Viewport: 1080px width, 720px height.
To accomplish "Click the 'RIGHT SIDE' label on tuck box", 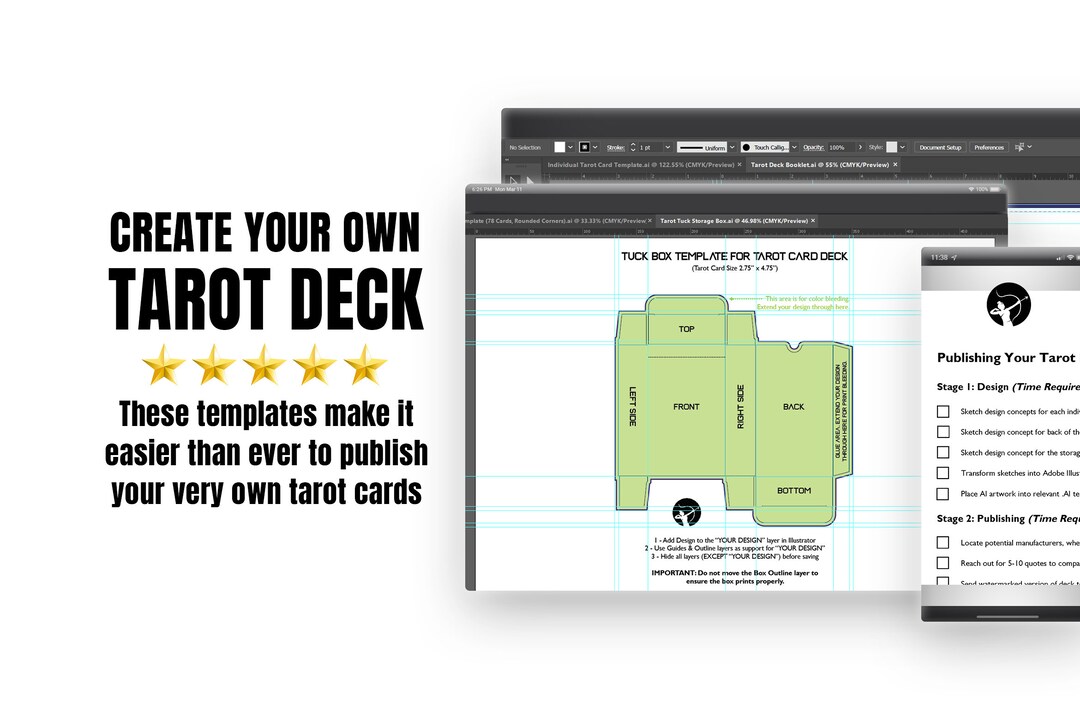I will tap(740, 407).
